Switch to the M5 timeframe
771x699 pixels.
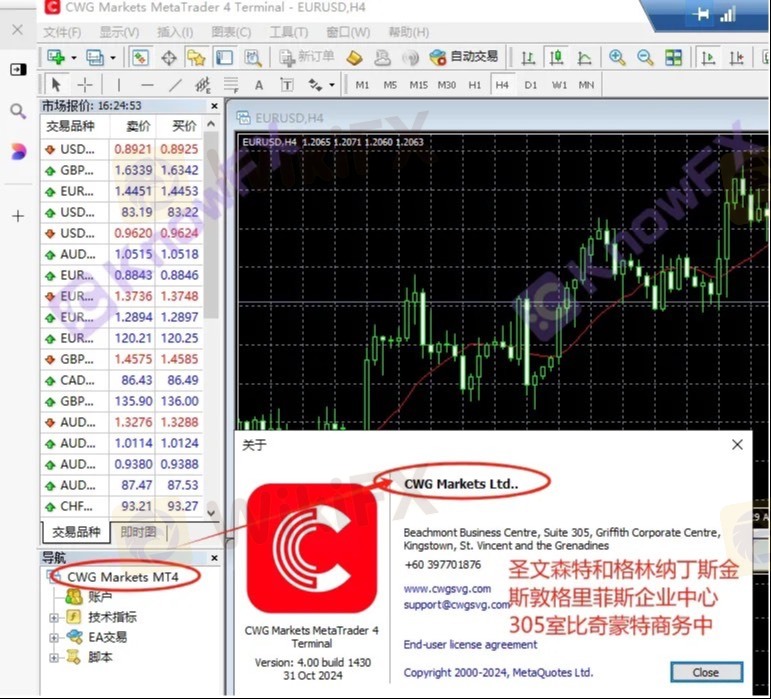tap(390, 85)
